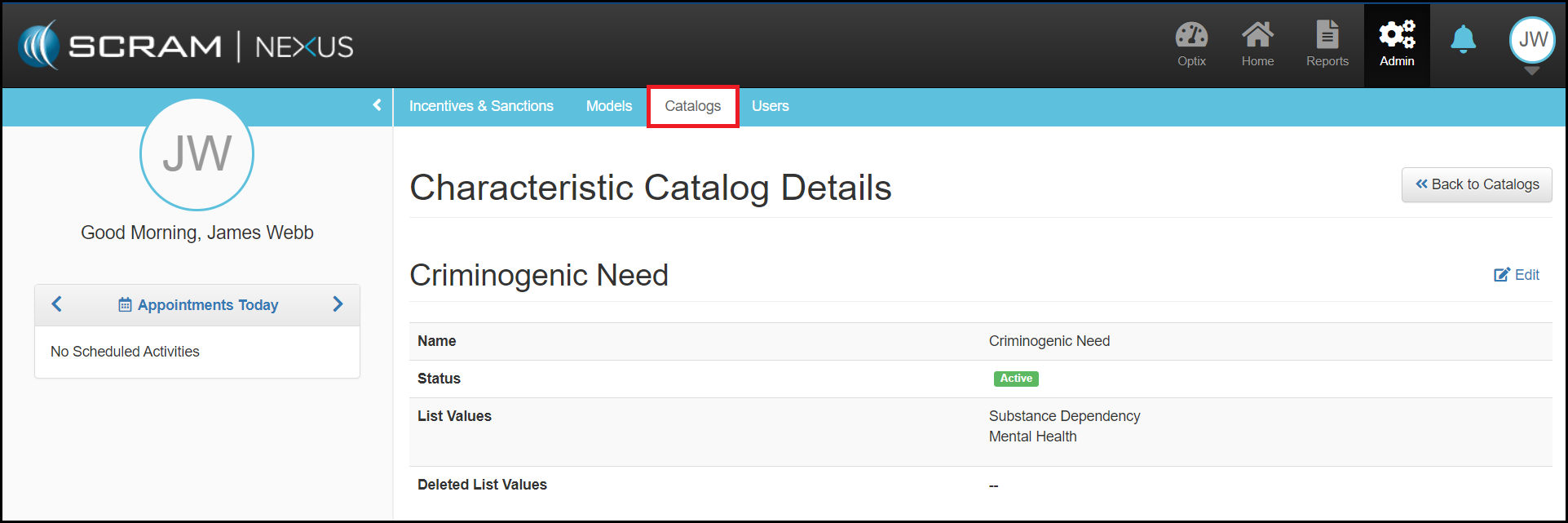Image resolution: width=1568 pixels, height=523 pixels.
Task: Switch to Incentives & Sanctions tab
Action: click(x=481, y=106)
